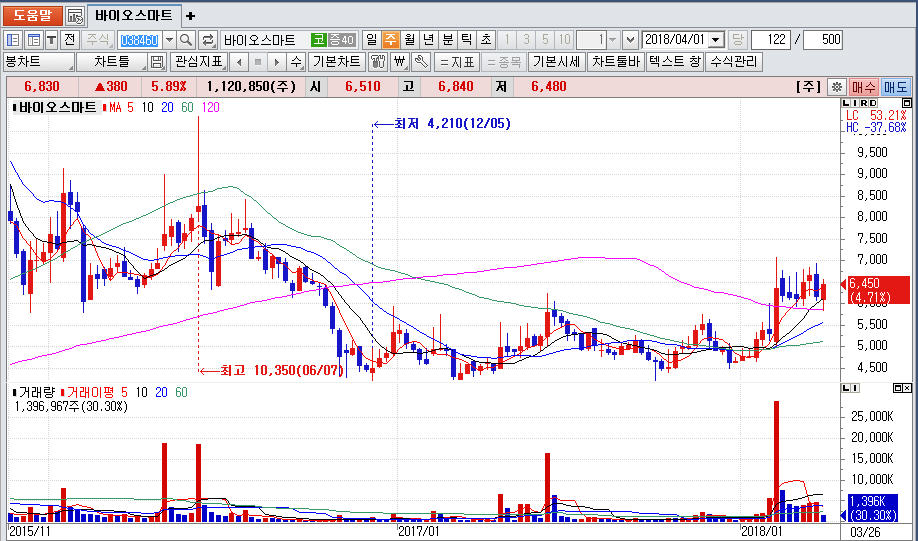Viewport: 918px width, 541px height.
Task: Open the stock code dropdown arrow
Action: tap(168, 40)
